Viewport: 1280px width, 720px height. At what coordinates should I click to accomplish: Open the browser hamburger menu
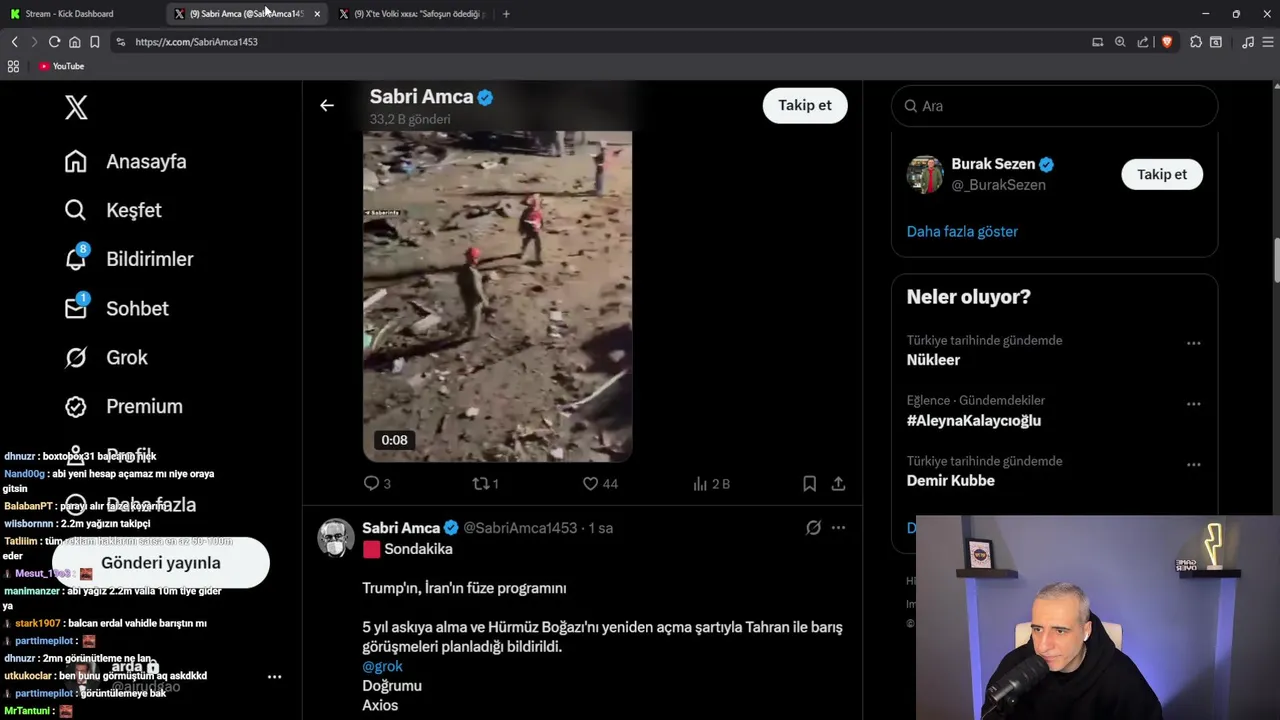point(1267,42)
